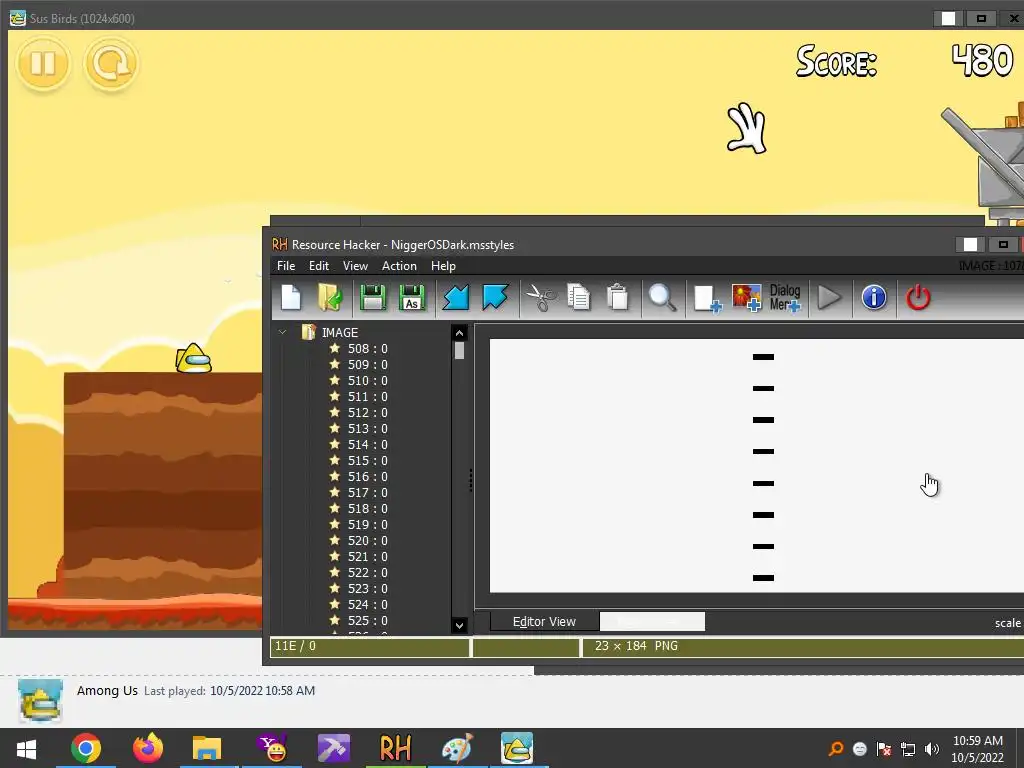Select resource 510 : 0

368,381
